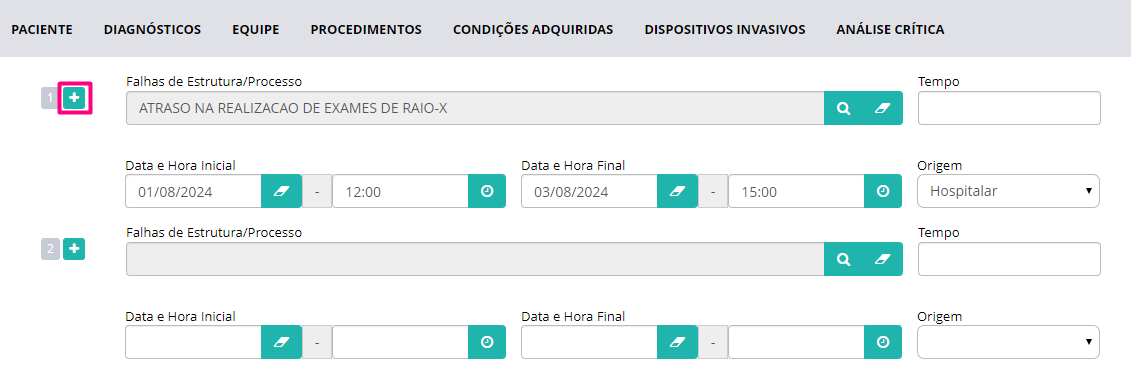1131x383 pixels.
Task: Click the Tempo input field in row 1
Action: click(1009, 108)
